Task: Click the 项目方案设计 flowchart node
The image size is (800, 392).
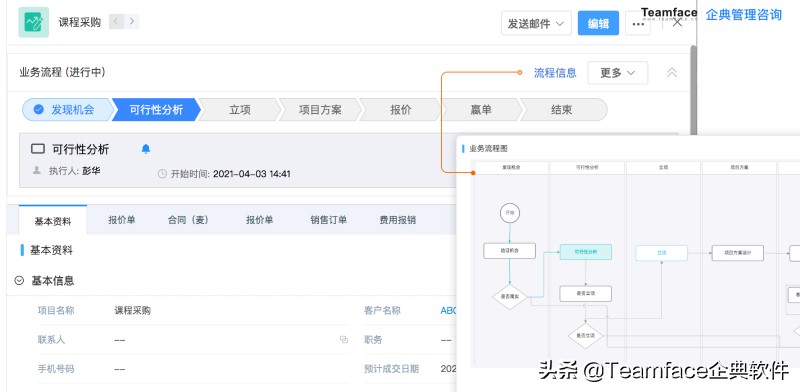Action: [x=738, y=253]
